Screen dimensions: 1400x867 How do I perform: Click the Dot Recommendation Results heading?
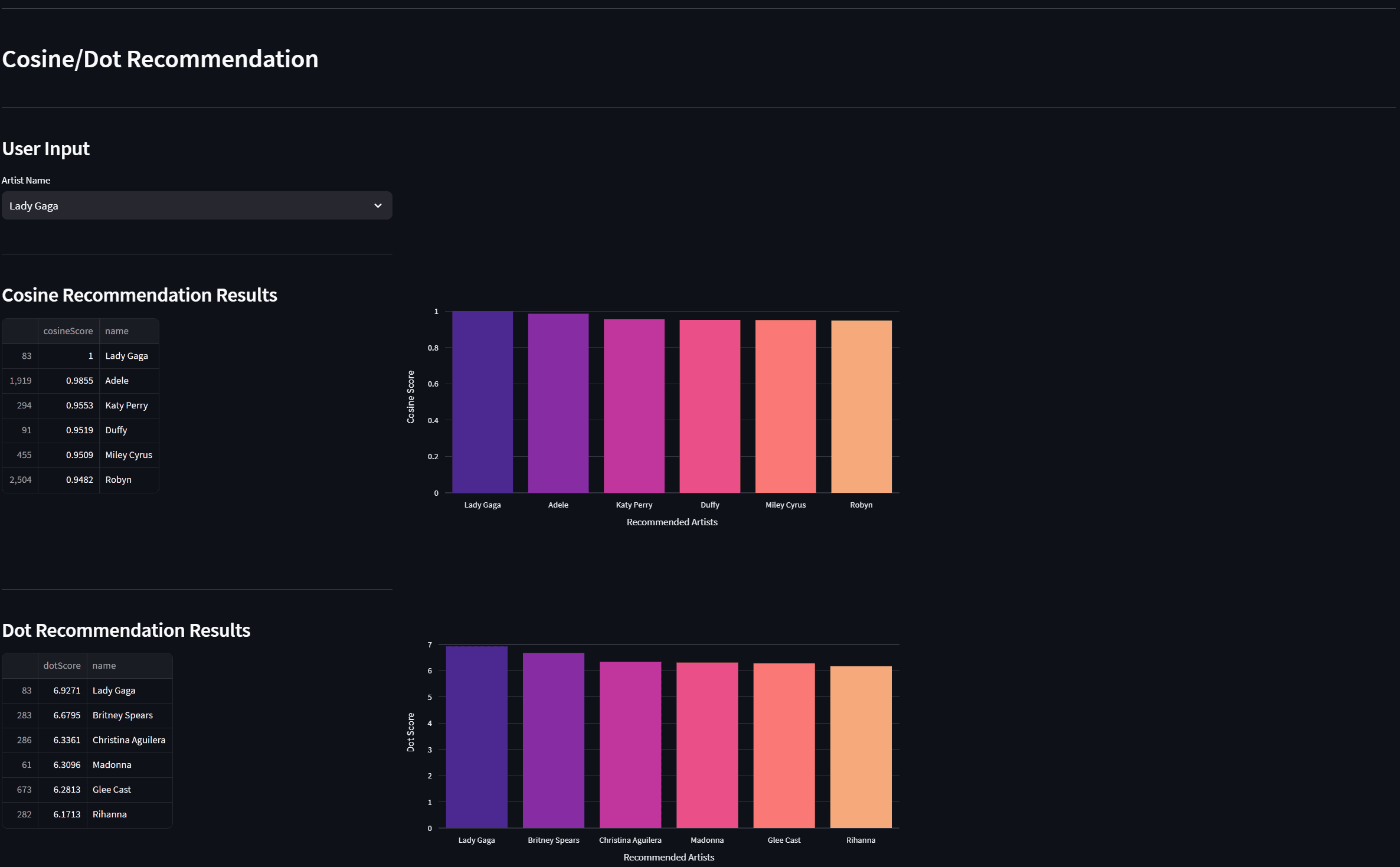(x=126, y=630)
